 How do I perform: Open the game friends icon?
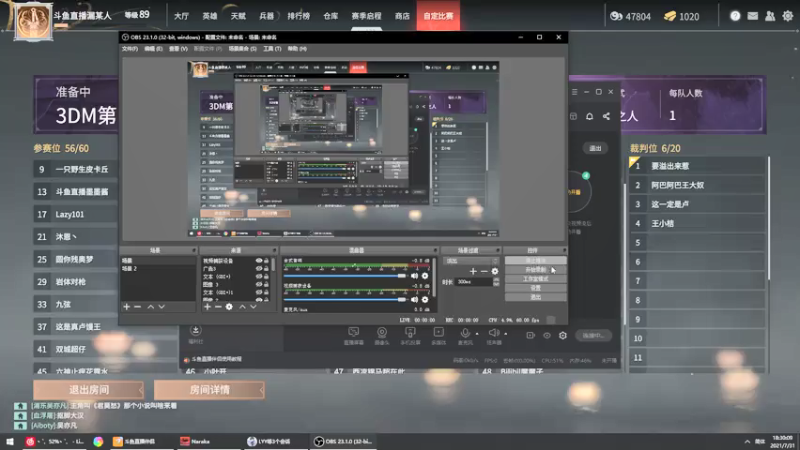pos(770,16)
